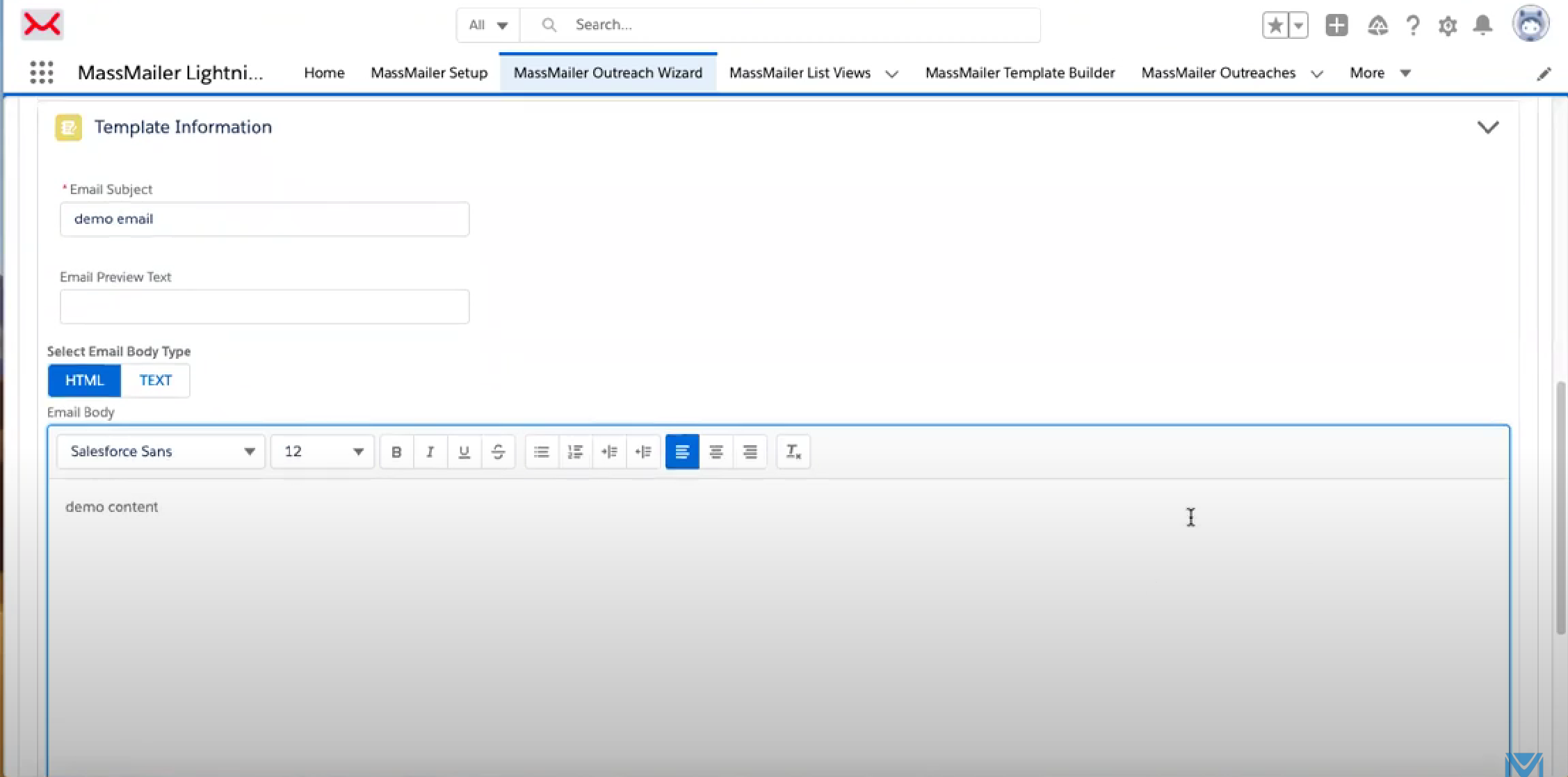This screenshot has width=1568, height=777.
Task: Click the Favorites star icon
Action: coord(1275,26)
